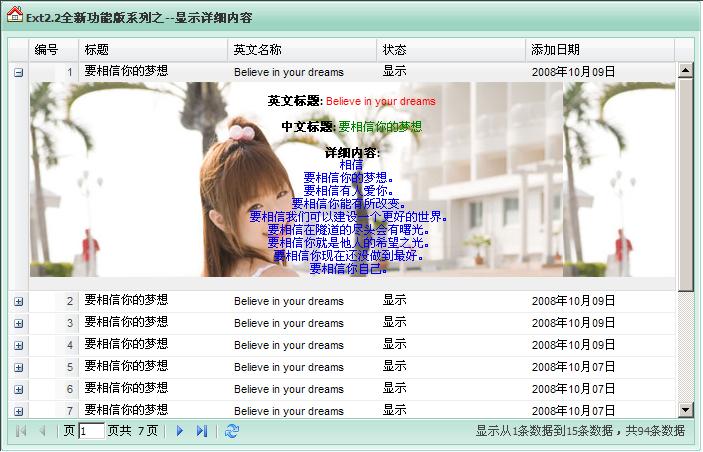
Task: Focus the page number input field
Action: click(91, 431)
